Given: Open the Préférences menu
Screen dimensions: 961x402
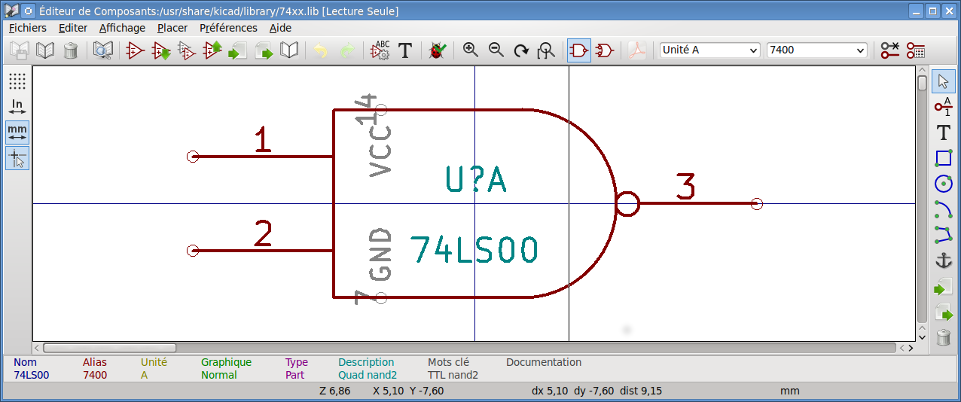Looking at the screenshot, I should [x=228, y=28].
